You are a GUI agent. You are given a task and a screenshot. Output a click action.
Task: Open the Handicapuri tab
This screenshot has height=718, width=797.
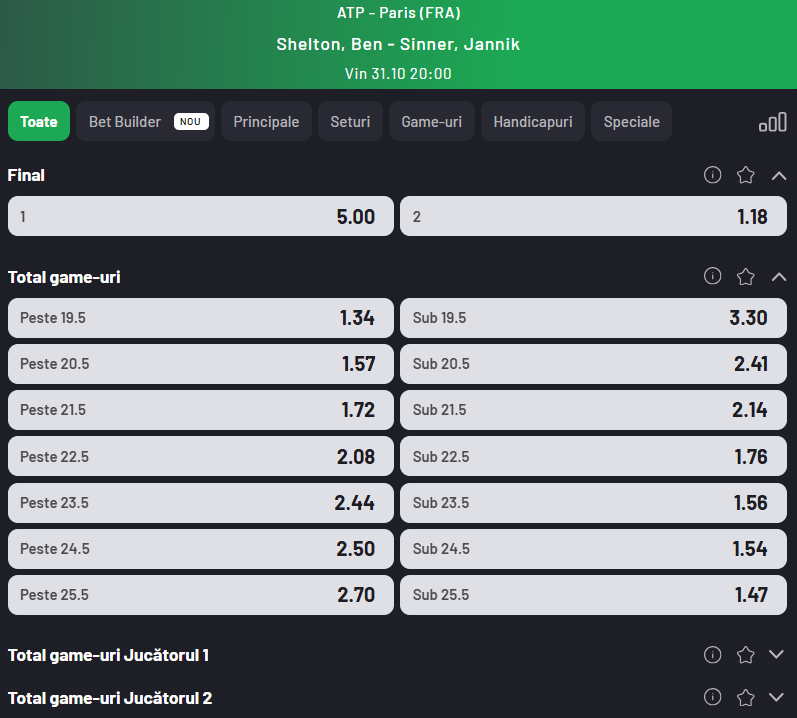tap(533, 122)
